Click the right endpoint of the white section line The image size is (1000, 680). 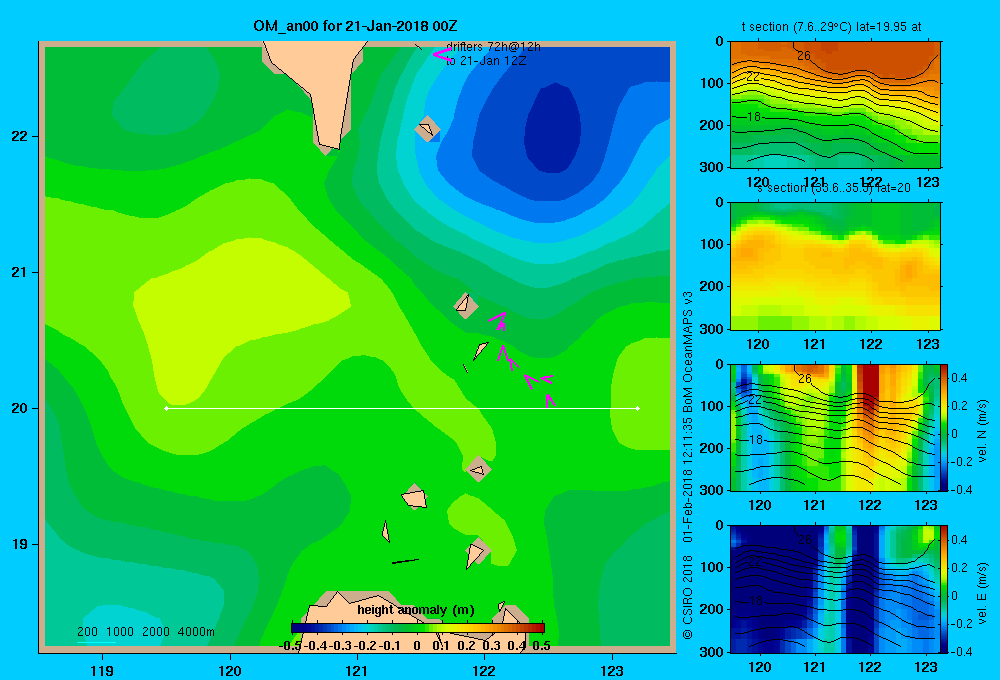638,408
